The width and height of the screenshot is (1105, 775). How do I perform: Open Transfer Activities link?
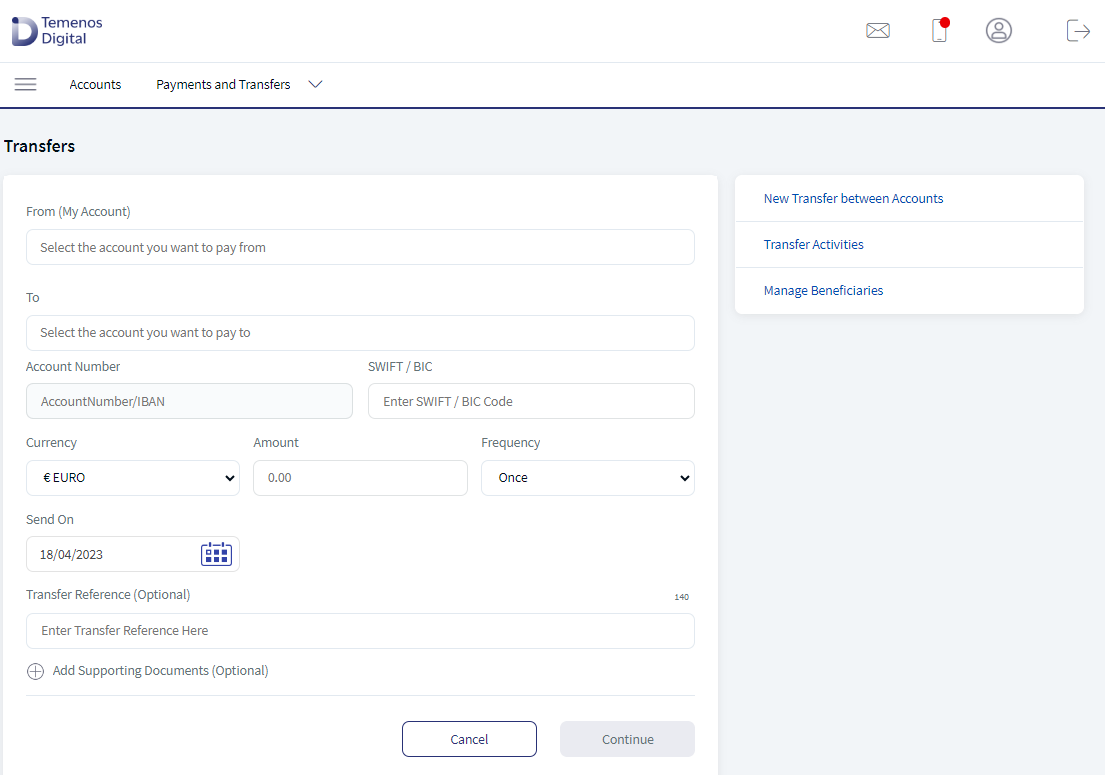(813, 244)
